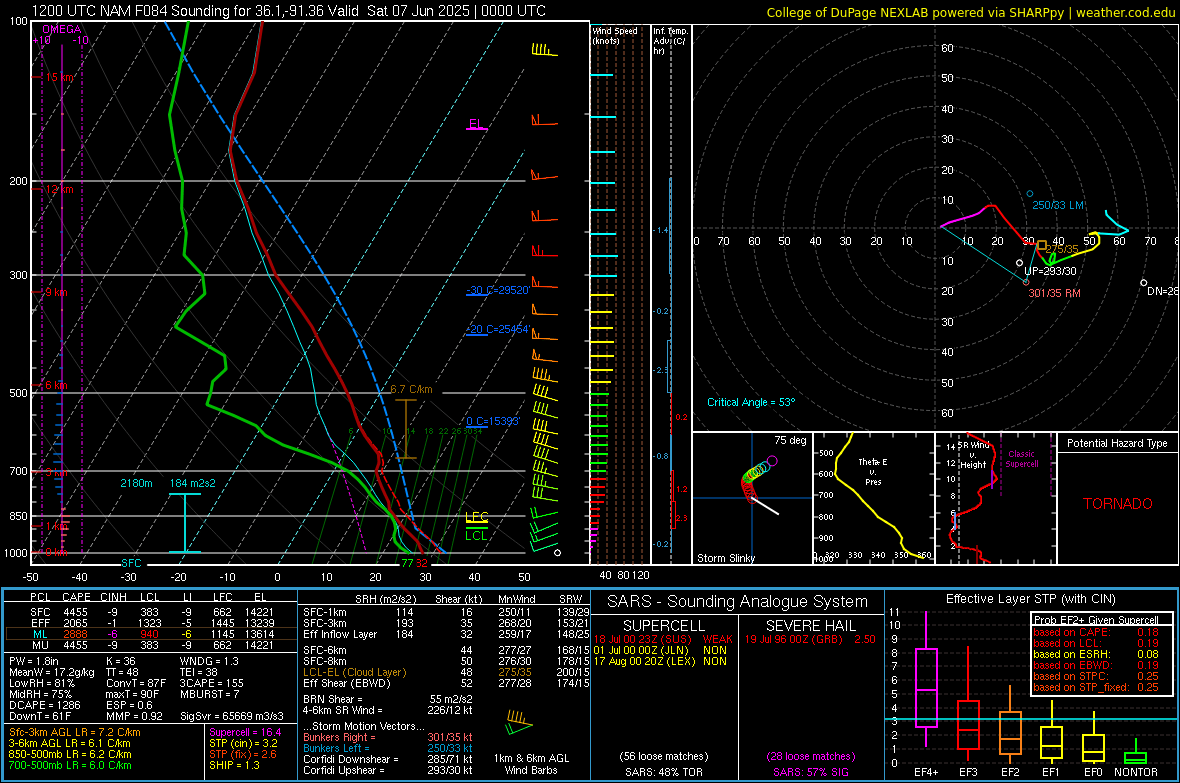
Task: Click the orange 275/35 square marker on hodograph
Action: (1042, 245)
